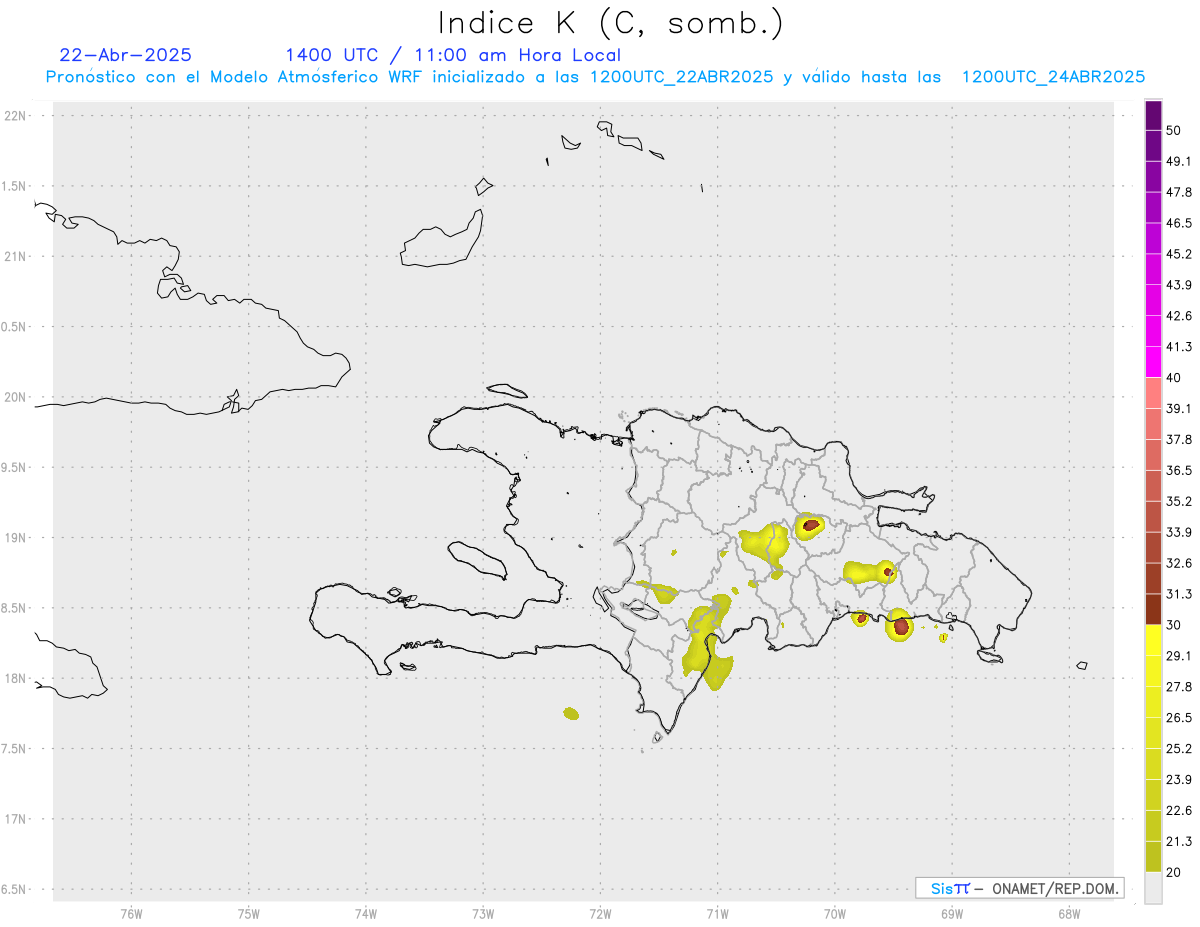Click the 18N latitude label

(x=17, y=678)
